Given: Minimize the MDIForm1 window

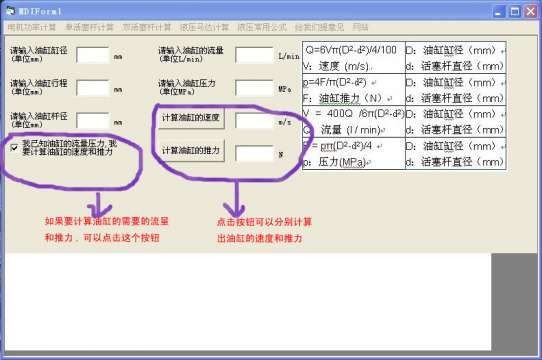Looking at the screenshot, I should [498, 12].
